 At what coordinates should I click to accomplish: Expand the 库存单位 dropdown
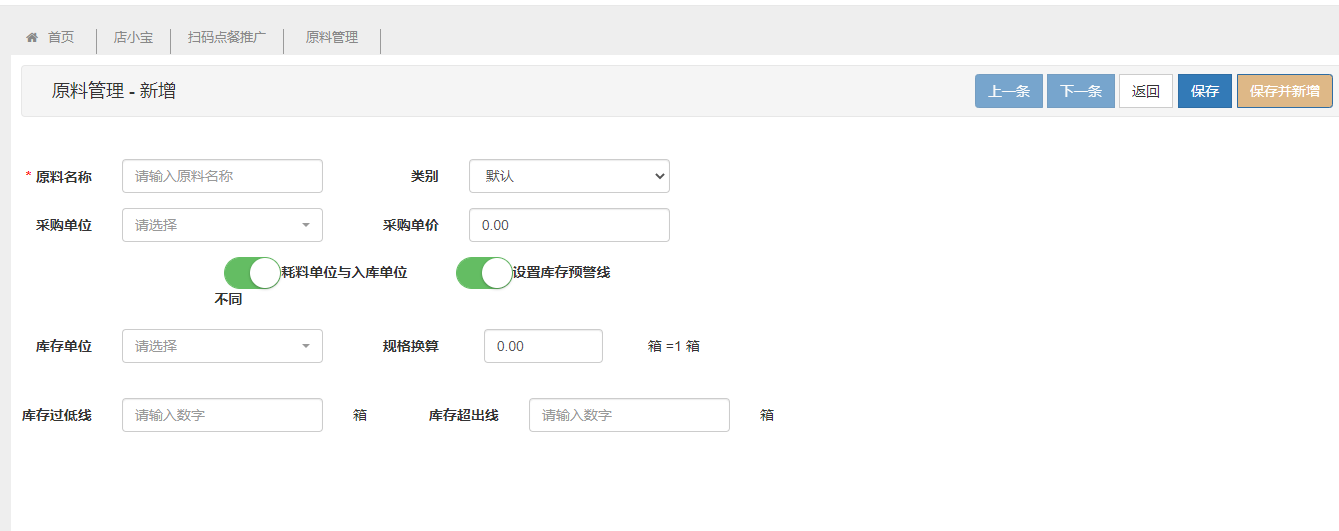[x=222, y=346]
